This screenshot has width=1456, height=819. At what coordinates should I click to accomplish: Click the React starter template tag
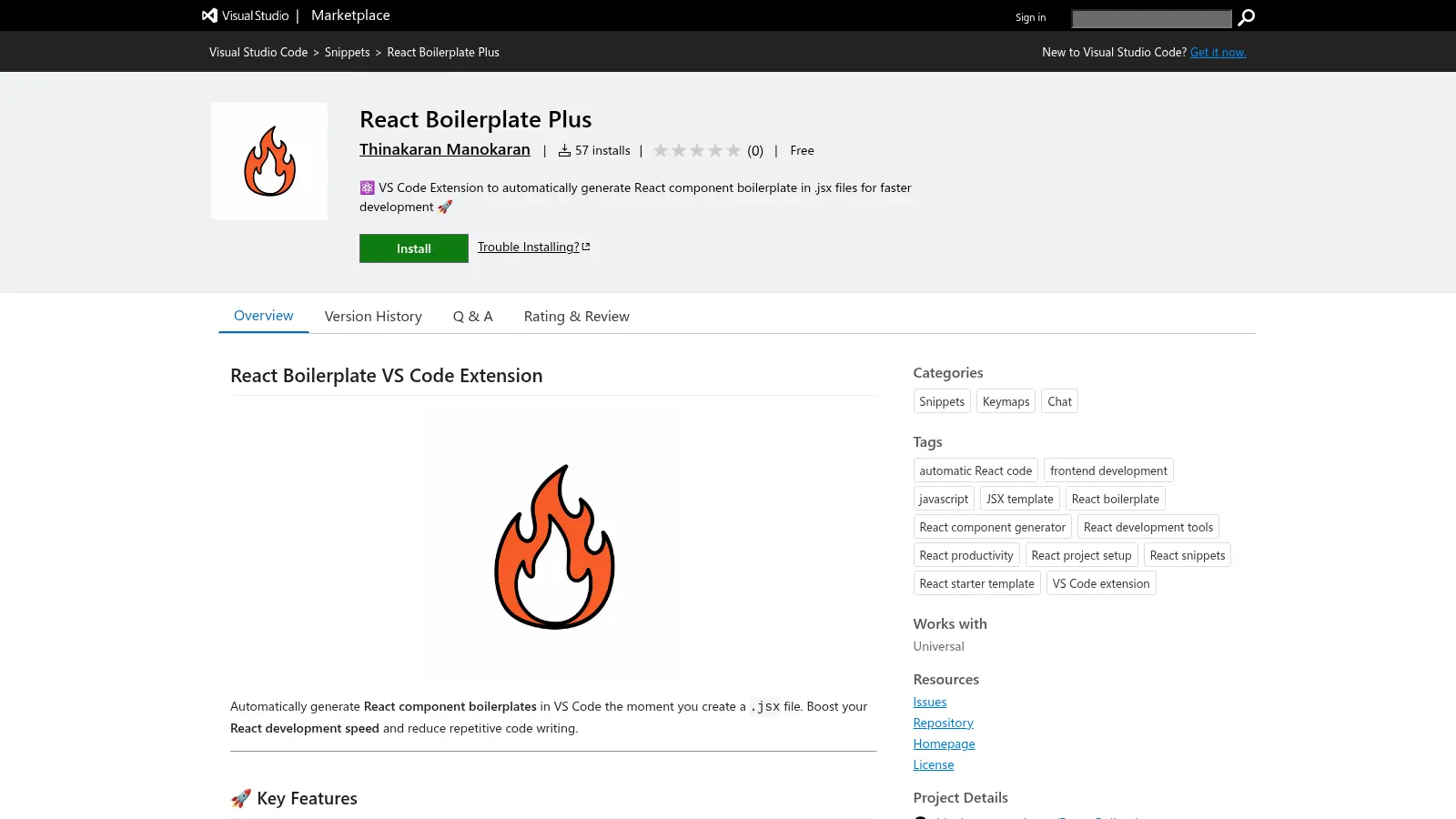[976, 583]
